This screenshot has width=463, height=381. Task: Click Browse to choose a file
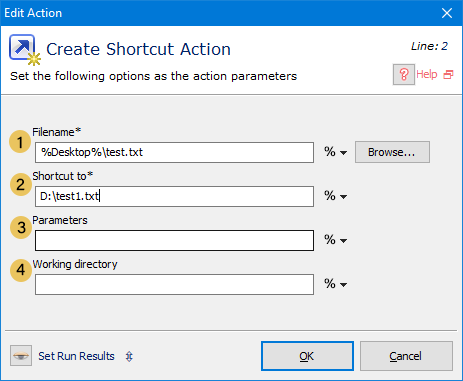[x=392, y=152]
